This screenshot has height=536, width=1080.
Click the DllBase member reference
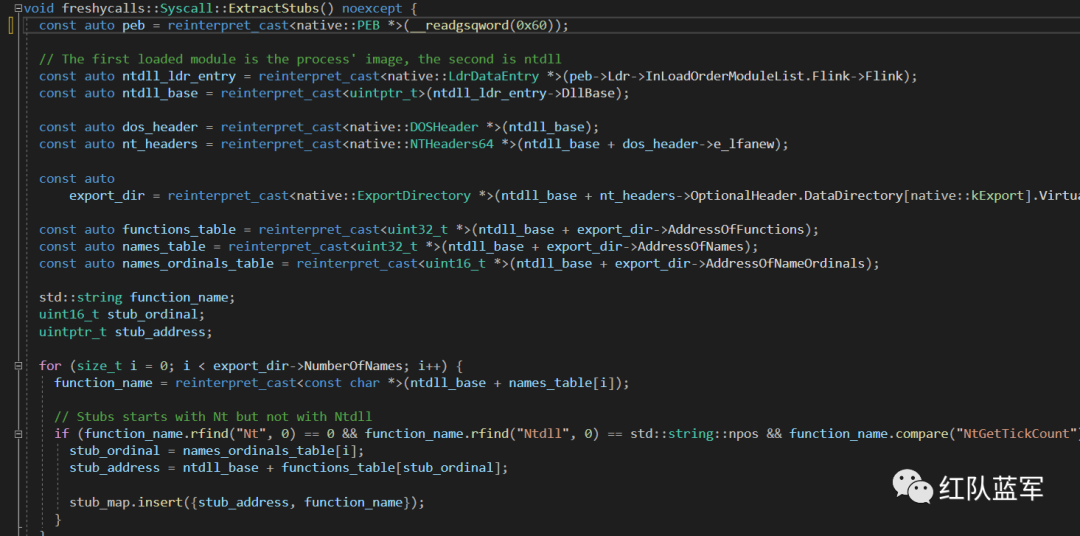(x=588, y=93)
